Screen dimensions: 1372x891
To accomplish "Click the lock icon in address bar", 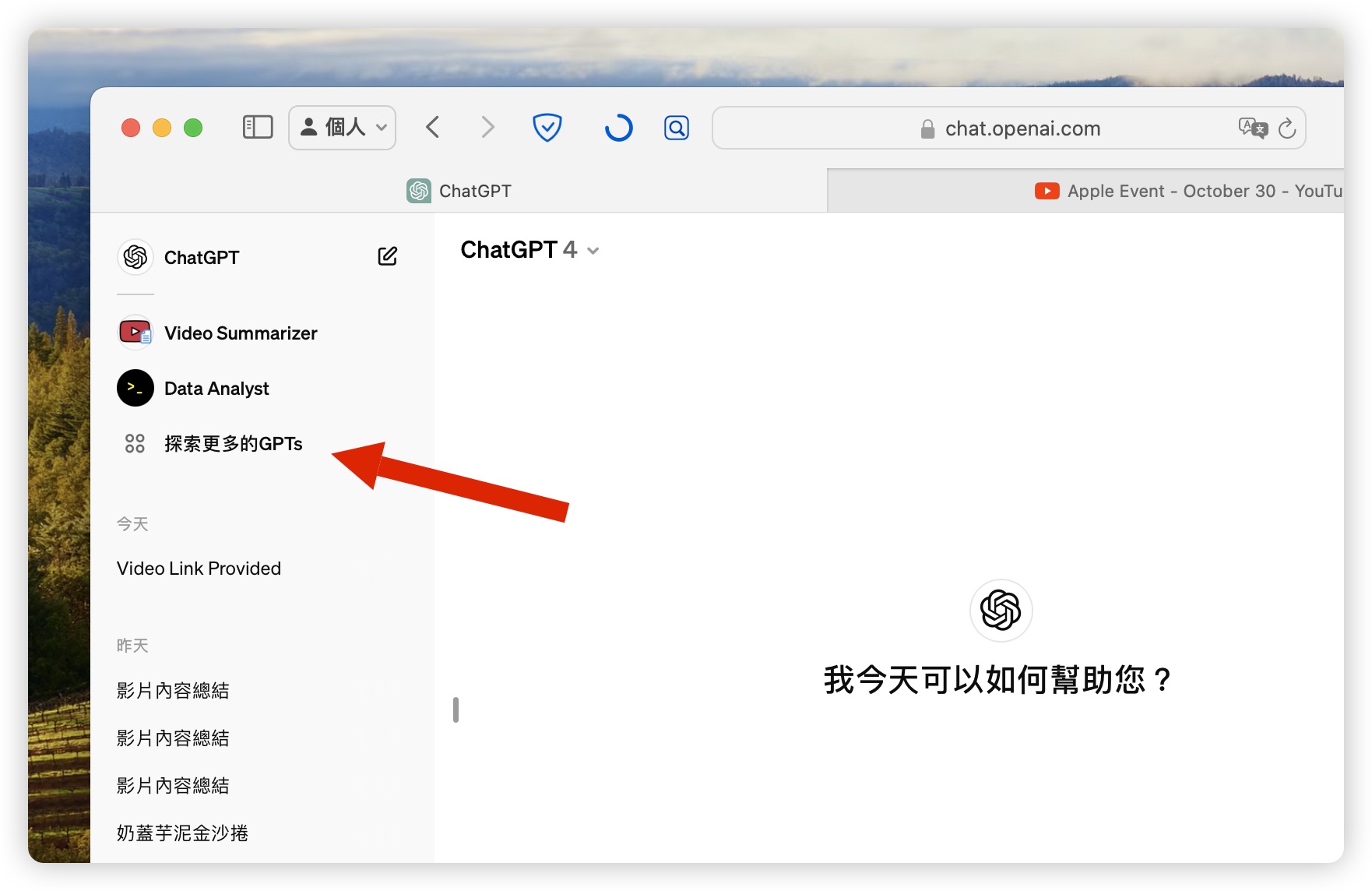I will (927, 129).
